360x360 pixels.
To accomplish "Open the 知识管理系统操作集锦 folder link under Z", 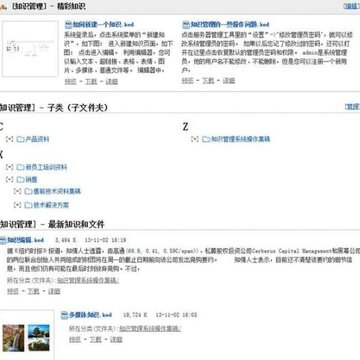I will click(241, 139).
